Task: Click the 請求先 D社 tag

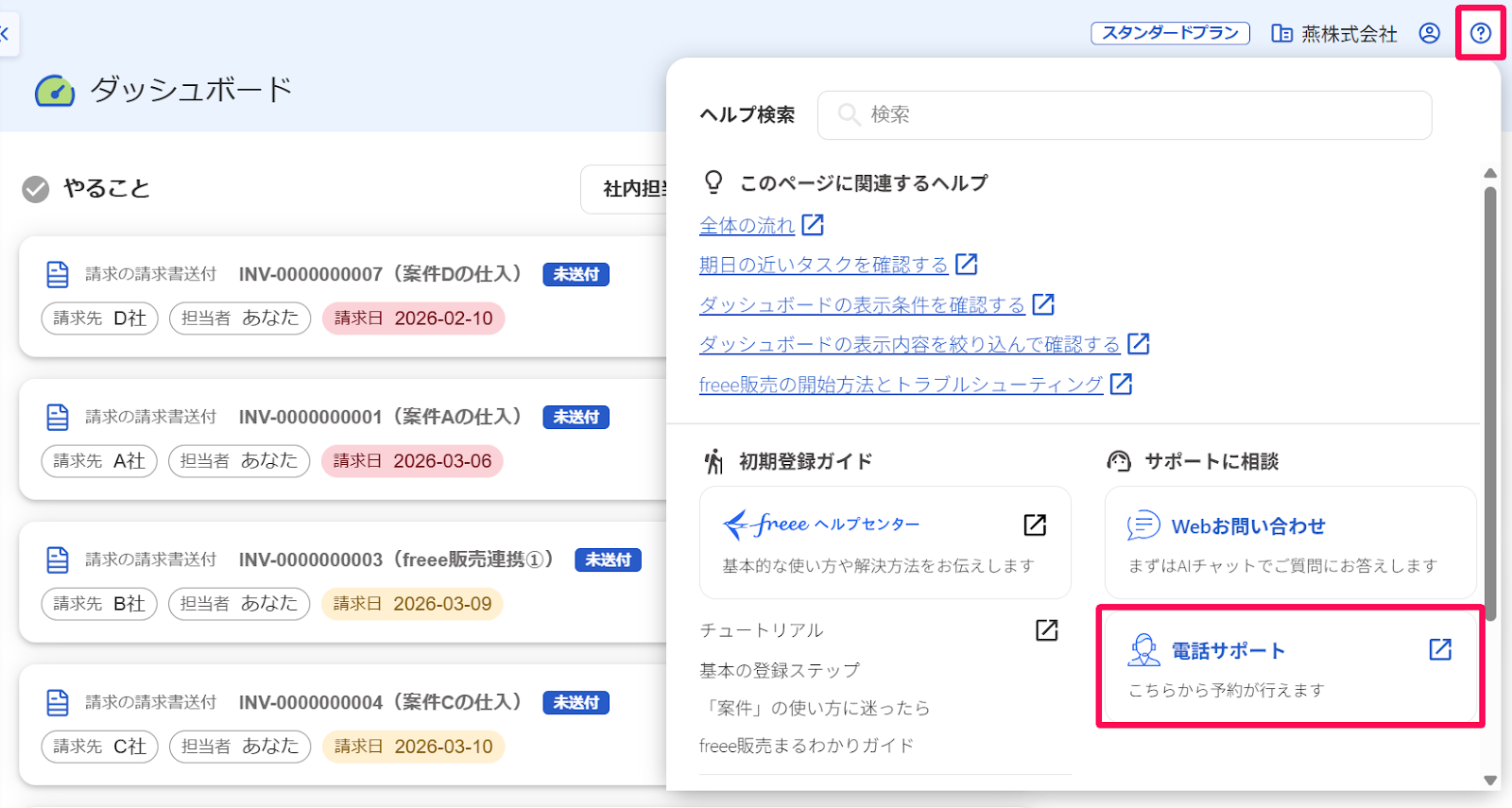Action: tap(99, 318)
